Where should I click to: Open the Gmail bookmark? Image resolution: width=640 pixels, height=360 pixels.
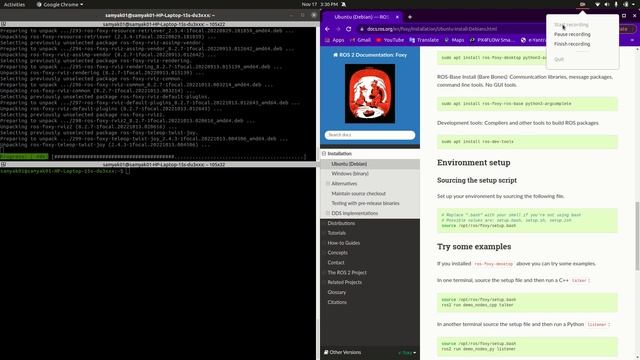click(x=360, y=40)
